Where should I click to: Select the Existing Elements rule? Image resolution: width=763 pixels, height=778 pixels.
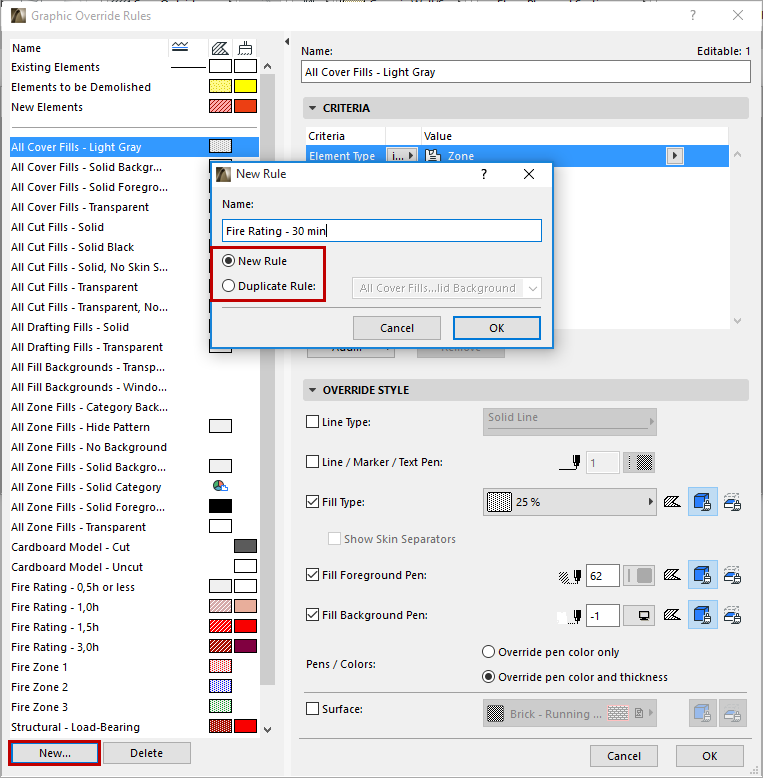[x=134, y=67]
